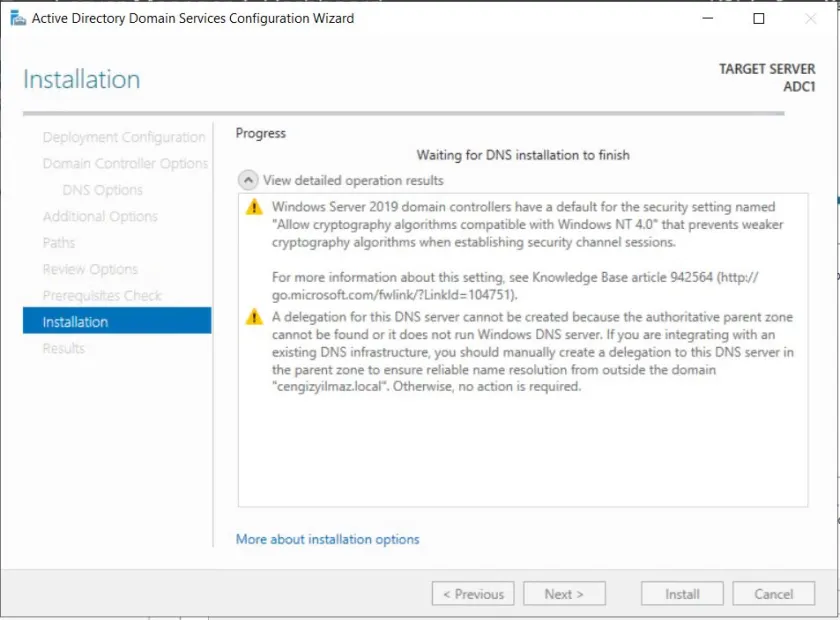The width and height of the screenshot is (840, 620).
Task: Click the first warning icon about cryptography algorithms
Action: [255, 207]
